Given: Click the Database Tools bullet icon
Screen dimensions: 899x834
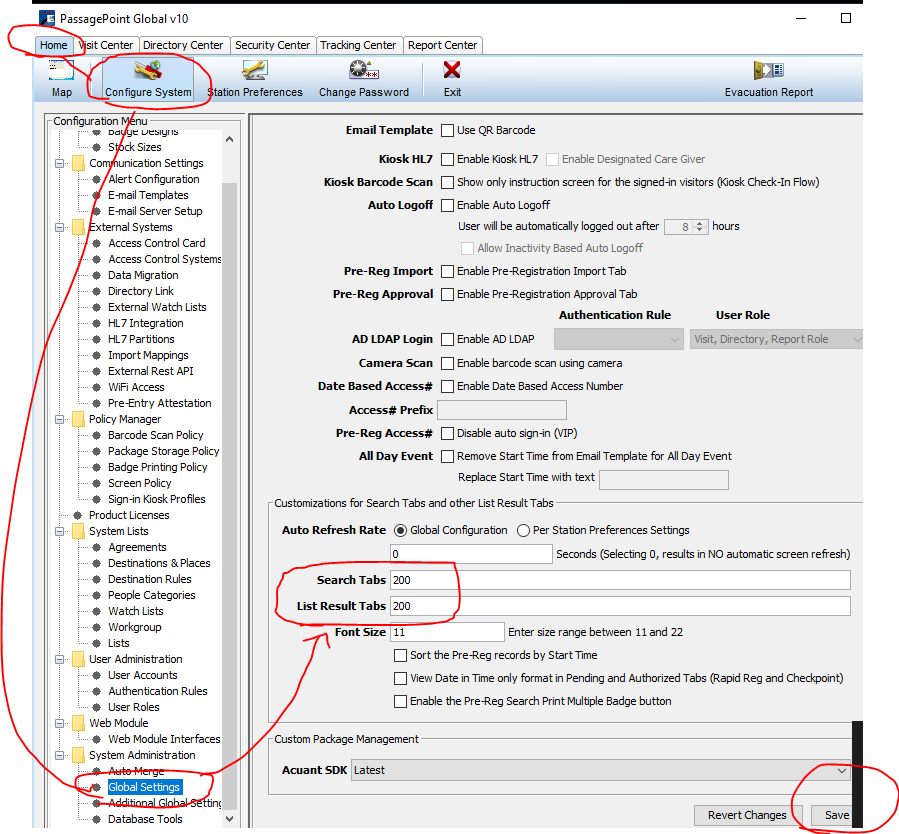Looking at the screenshot, I should 96,819.
